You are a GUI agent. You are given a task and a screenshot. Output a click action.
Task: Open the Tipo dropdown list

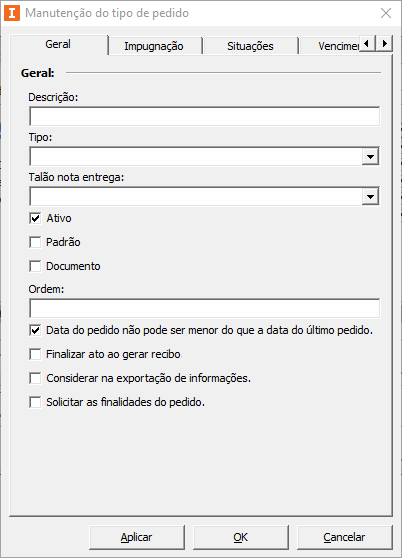370,157
